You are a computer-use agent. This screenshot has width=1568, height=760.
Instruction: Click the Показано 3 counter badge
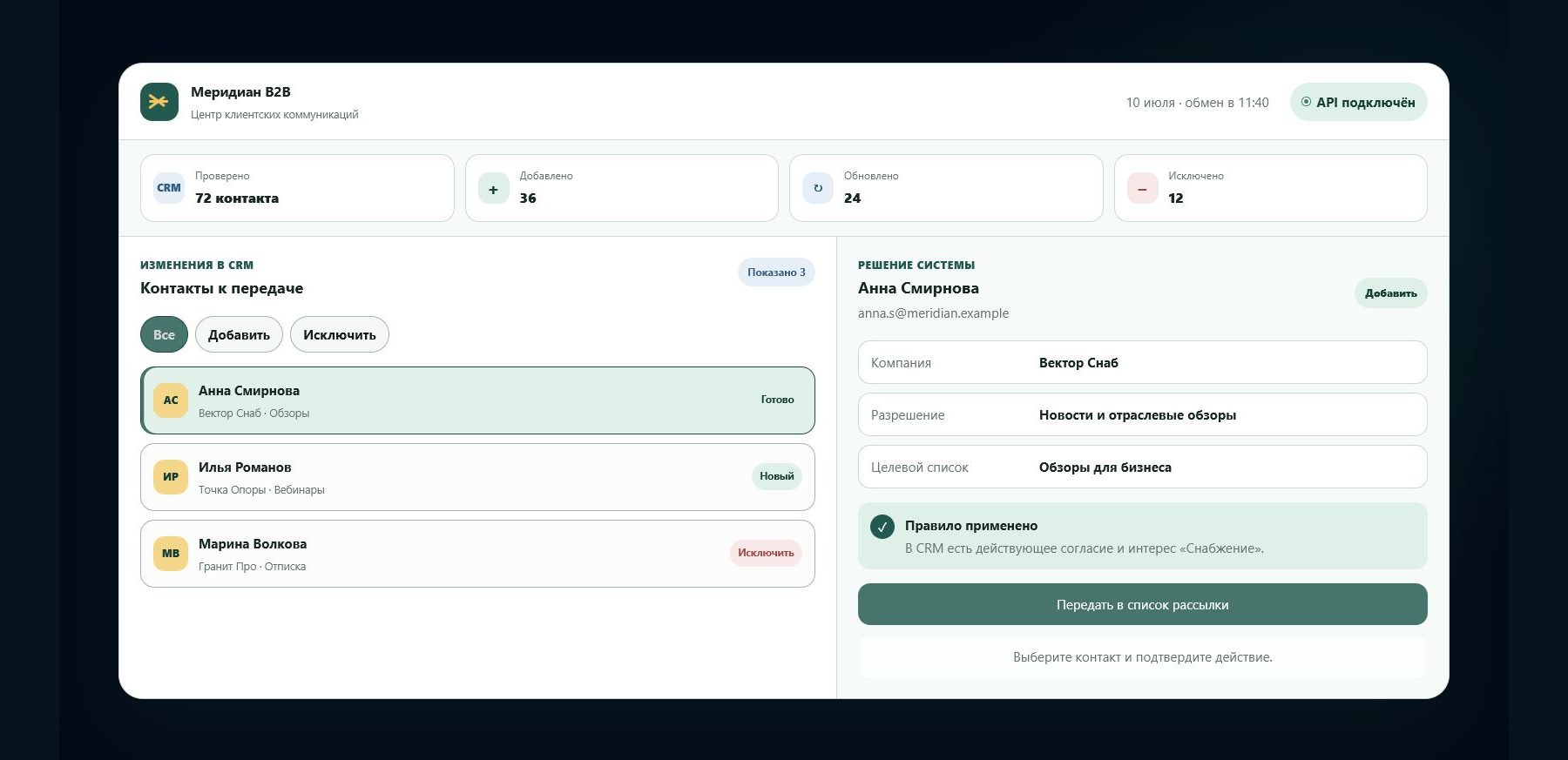tap(776, 272)
